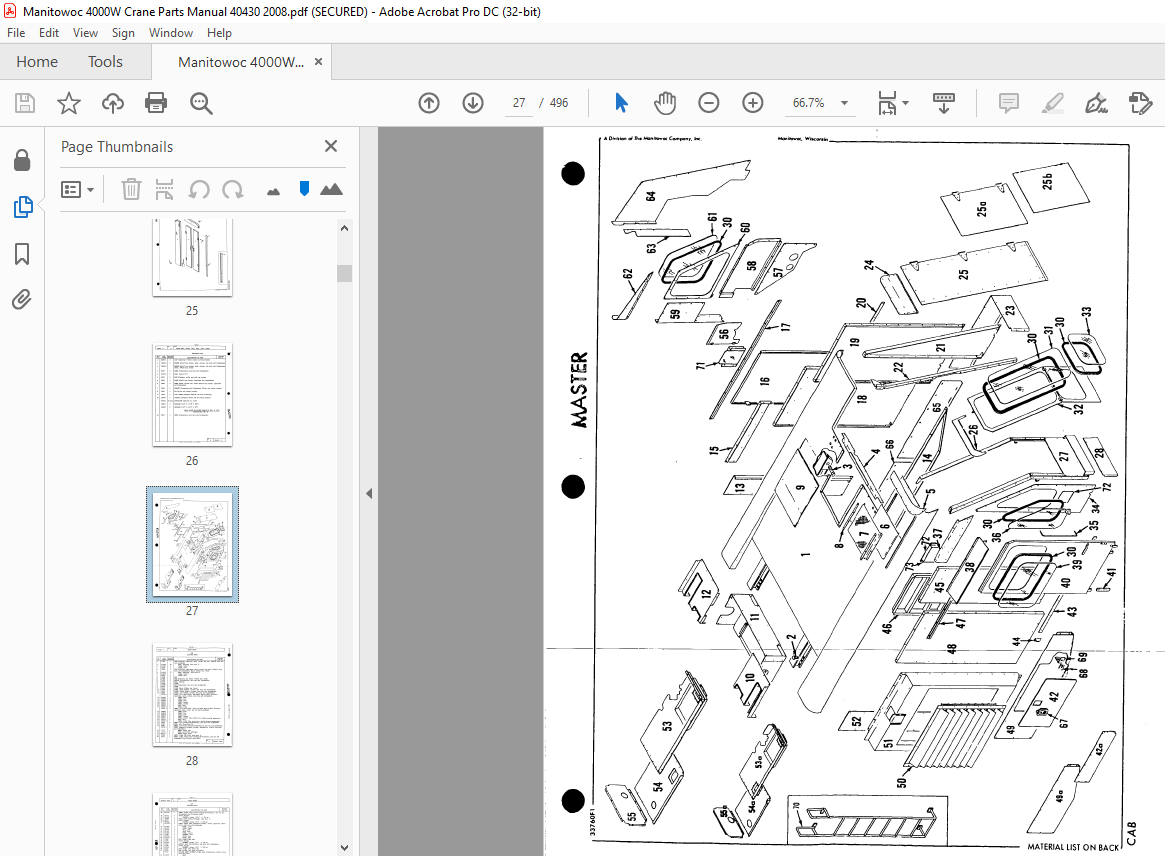Image resolution: width=1165 pixels, height=856 pixels.
Task: Click the thumbnails scrollbar handle
Action: [344, 273]
